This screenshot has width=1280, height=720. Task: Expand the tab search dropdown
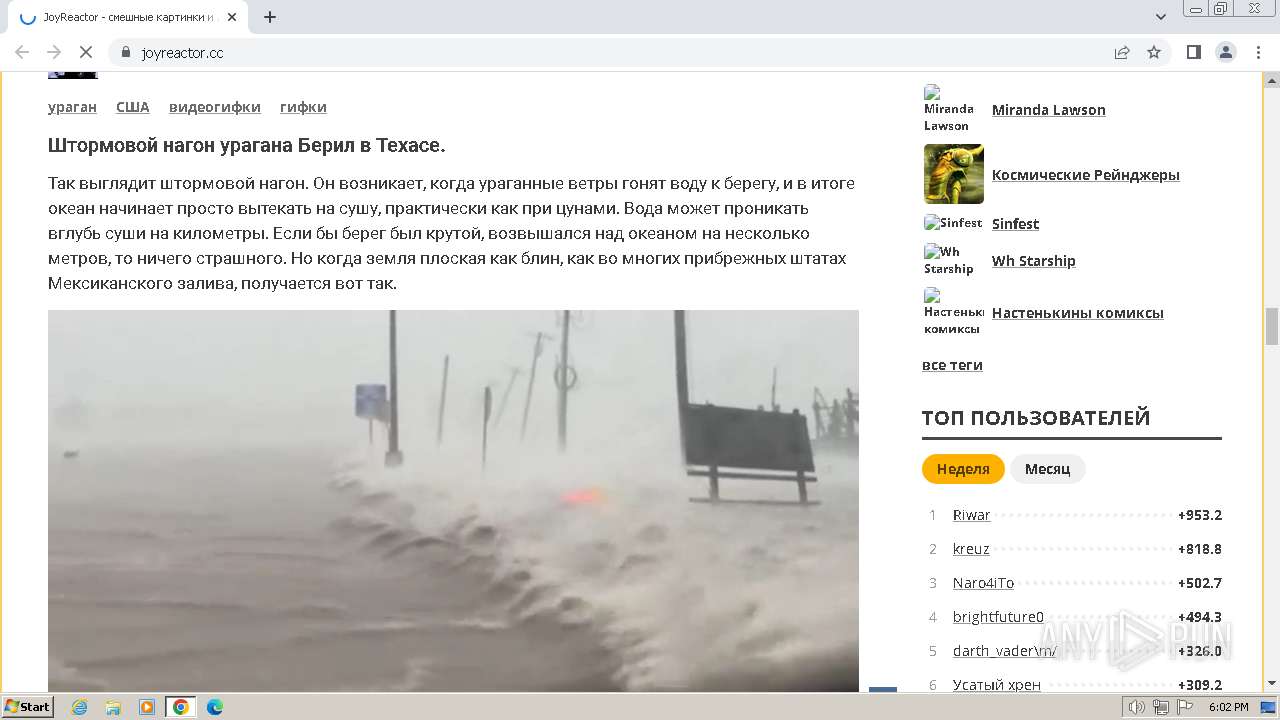1161,17
